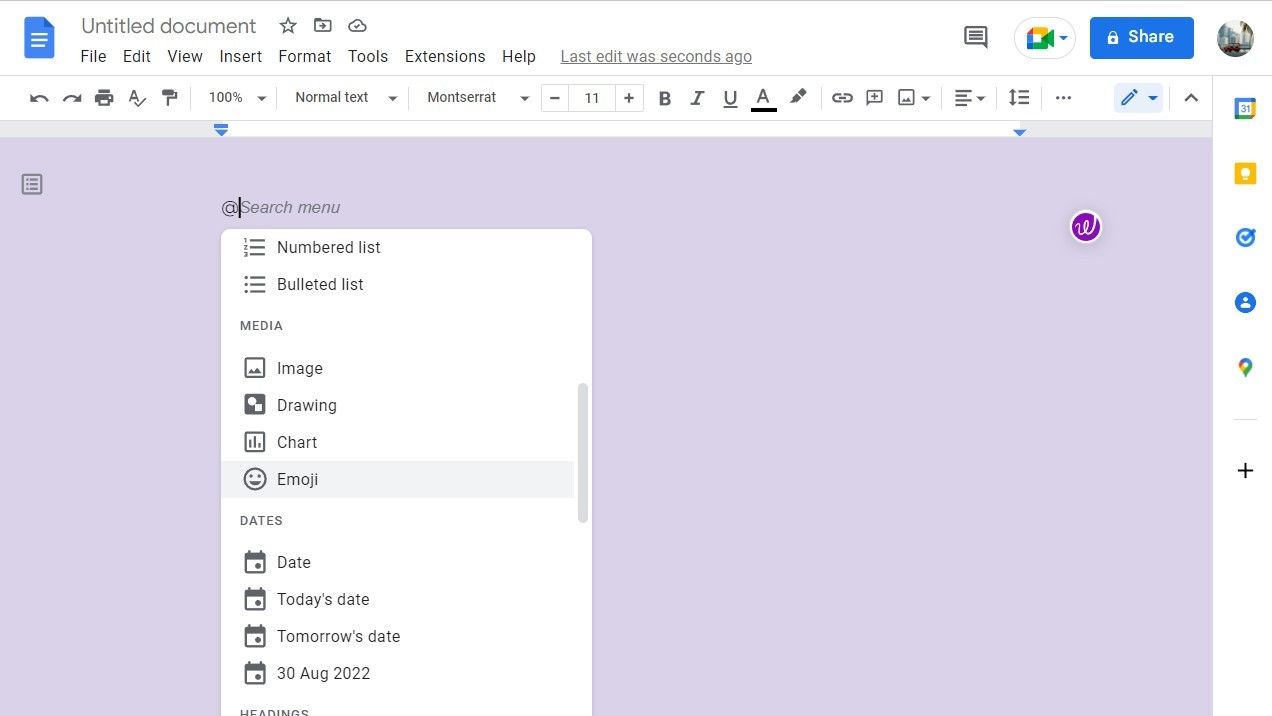Select Emoji from the insert menu
The image size is (1272, 716).
[297, 479]
